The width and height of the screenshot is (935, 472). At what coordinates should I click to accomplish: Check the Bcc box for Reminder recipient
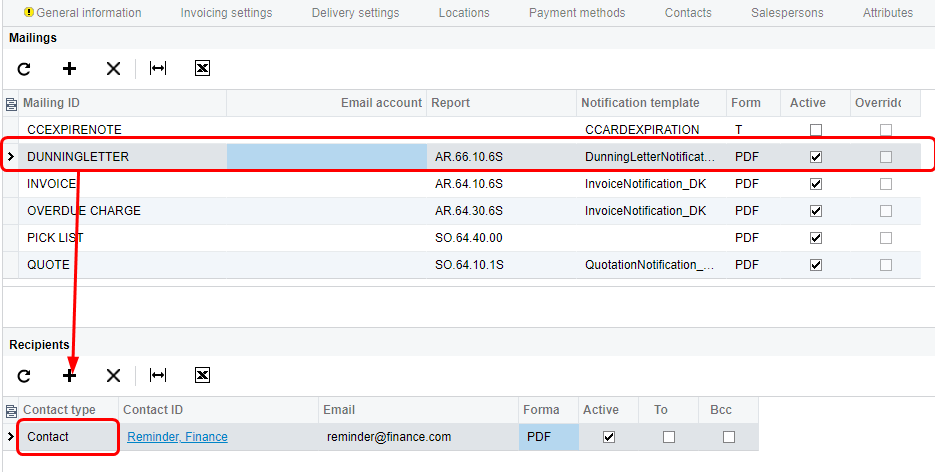click(x=729, y=437)
